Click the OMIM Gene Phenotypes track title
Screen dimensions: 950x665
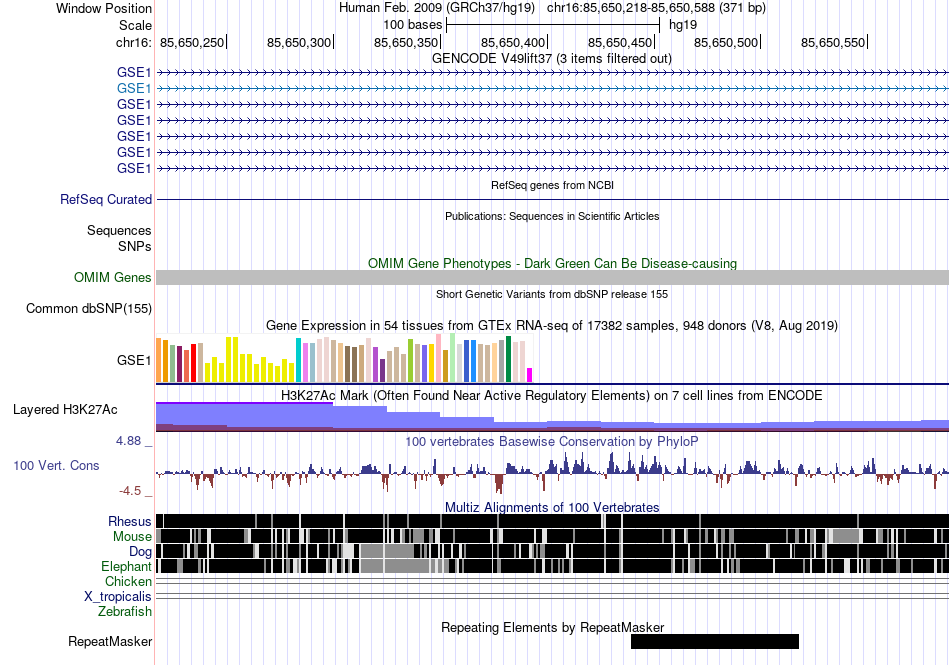click(553, 263)
